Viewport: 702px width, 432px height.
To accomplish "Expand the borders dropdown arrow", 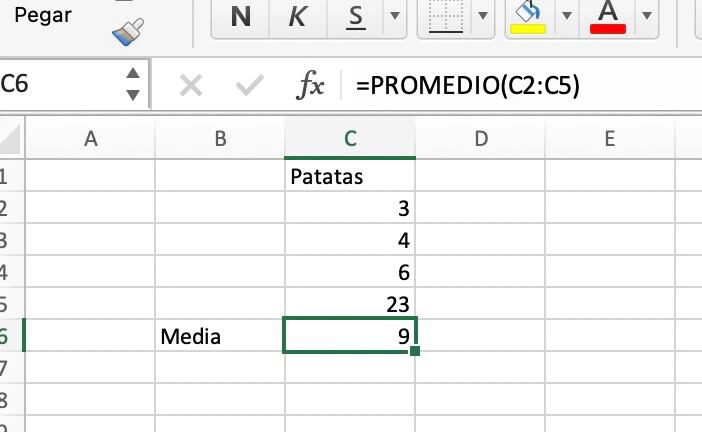I will 483,16.
